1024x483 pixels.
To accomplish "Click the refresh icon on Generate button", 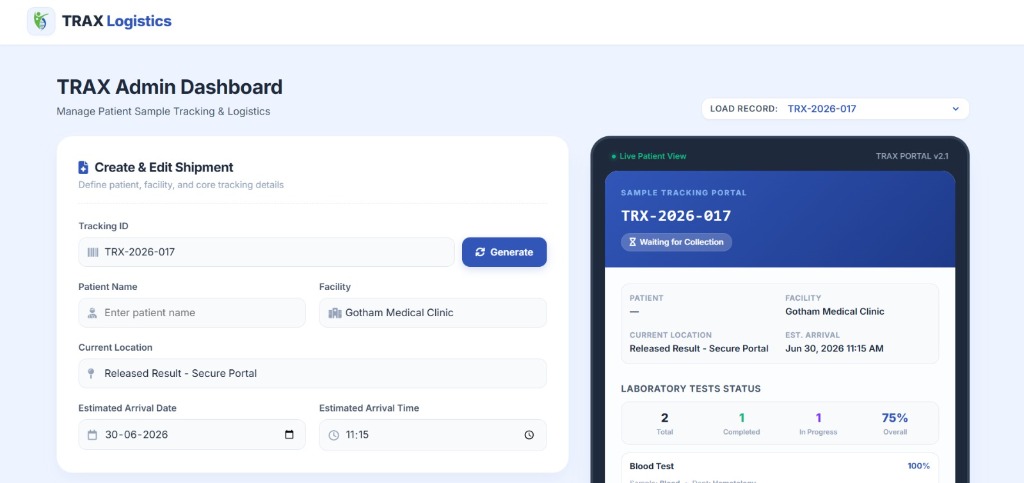I will 480,252.
